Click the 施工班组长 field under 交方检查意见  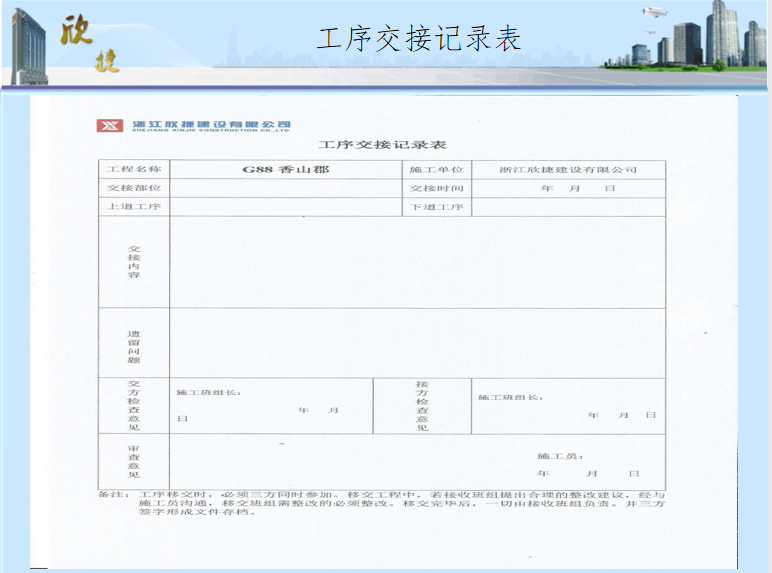click(x=209, y=393)
